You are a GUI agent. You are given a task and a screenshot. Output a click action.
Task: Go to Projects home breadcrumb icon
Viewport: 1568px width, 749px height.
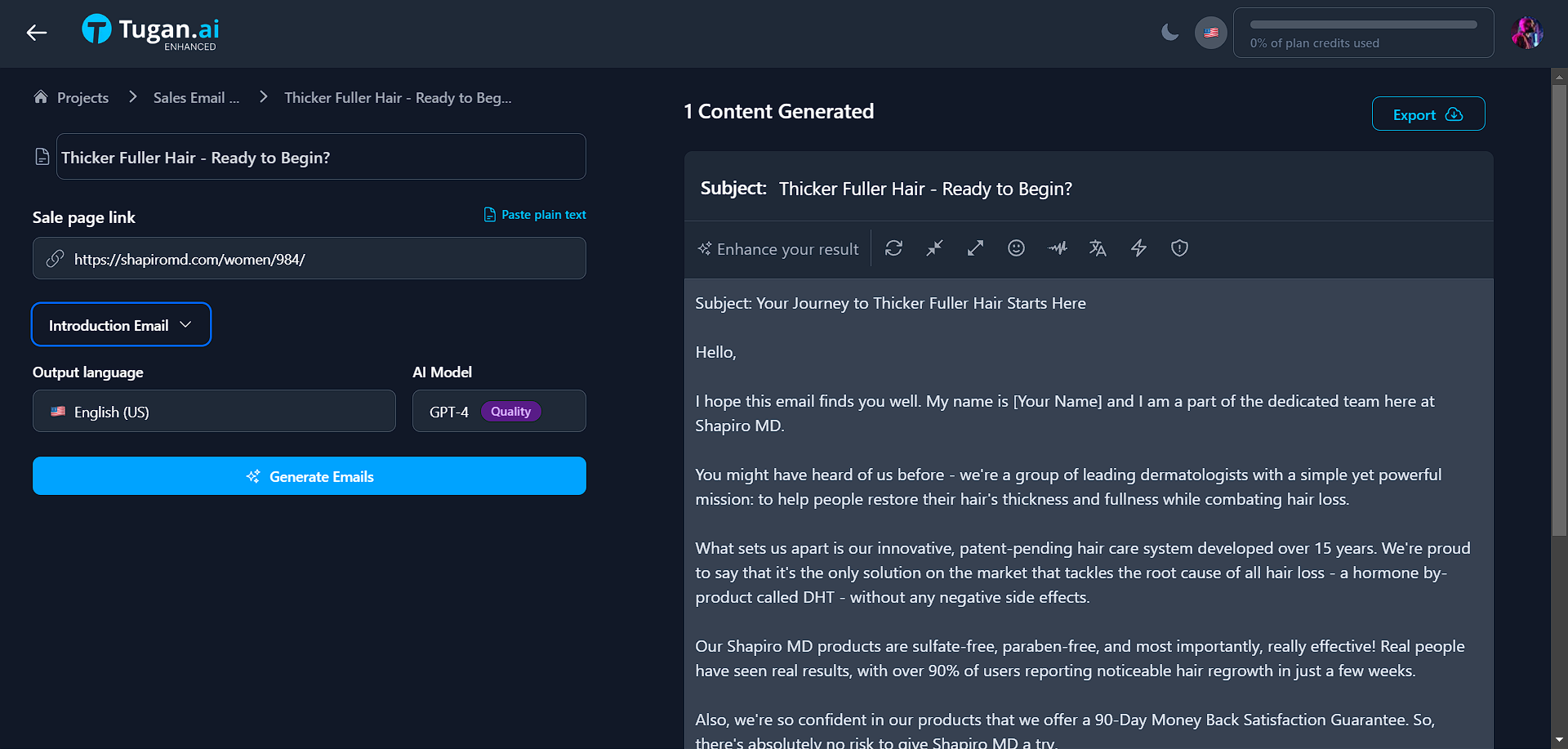(41, 97)
